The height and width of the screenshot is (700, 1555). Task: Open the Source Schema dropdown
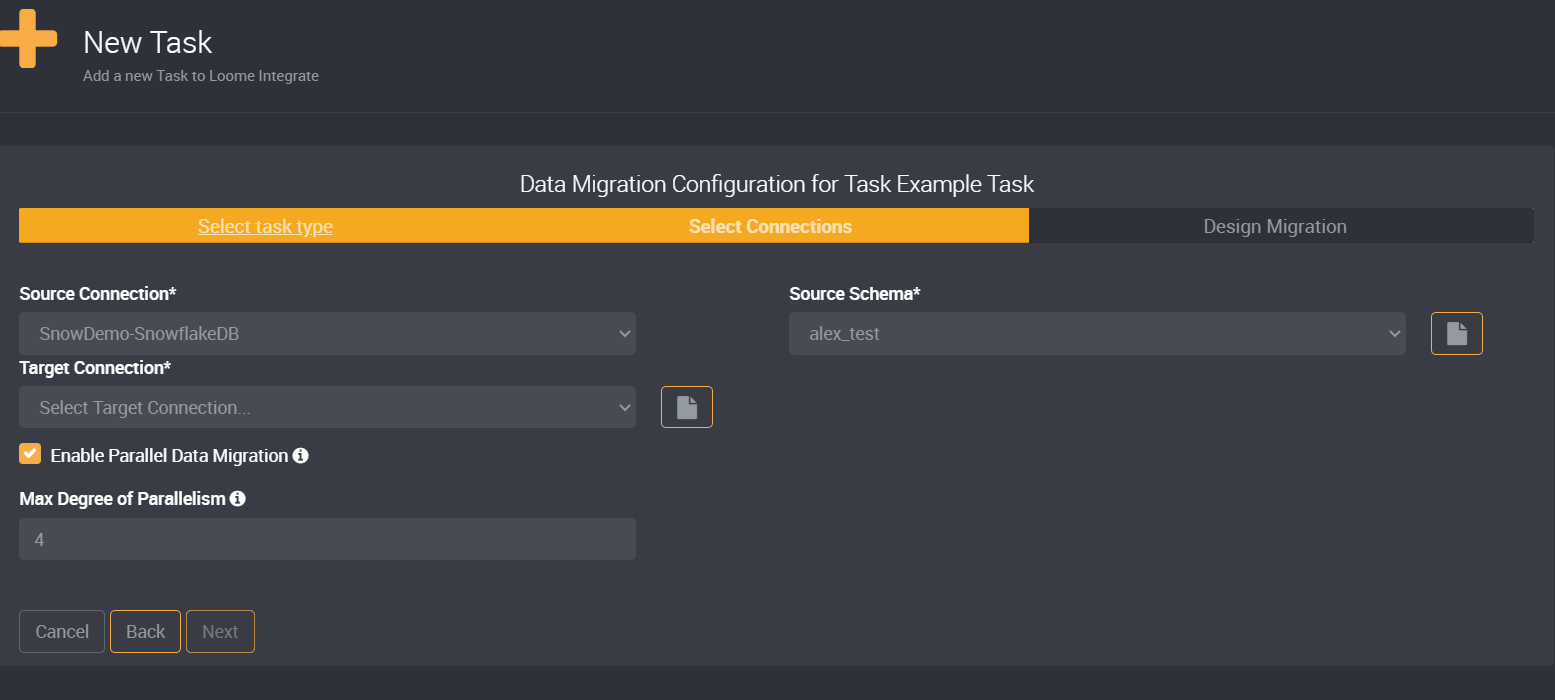[x=1097, y=334]
